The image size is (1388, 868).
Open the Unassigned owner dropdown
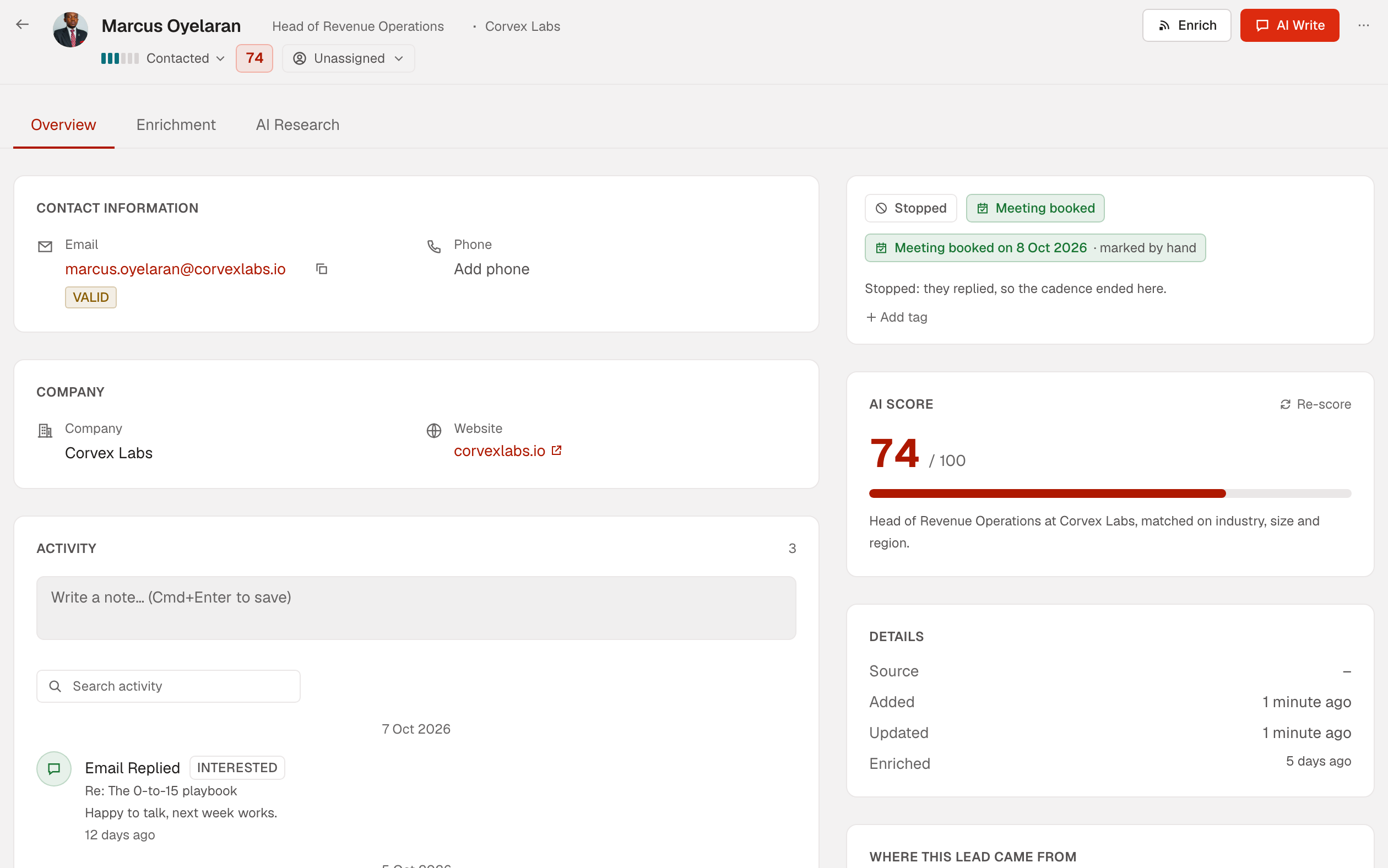[349, 58]
